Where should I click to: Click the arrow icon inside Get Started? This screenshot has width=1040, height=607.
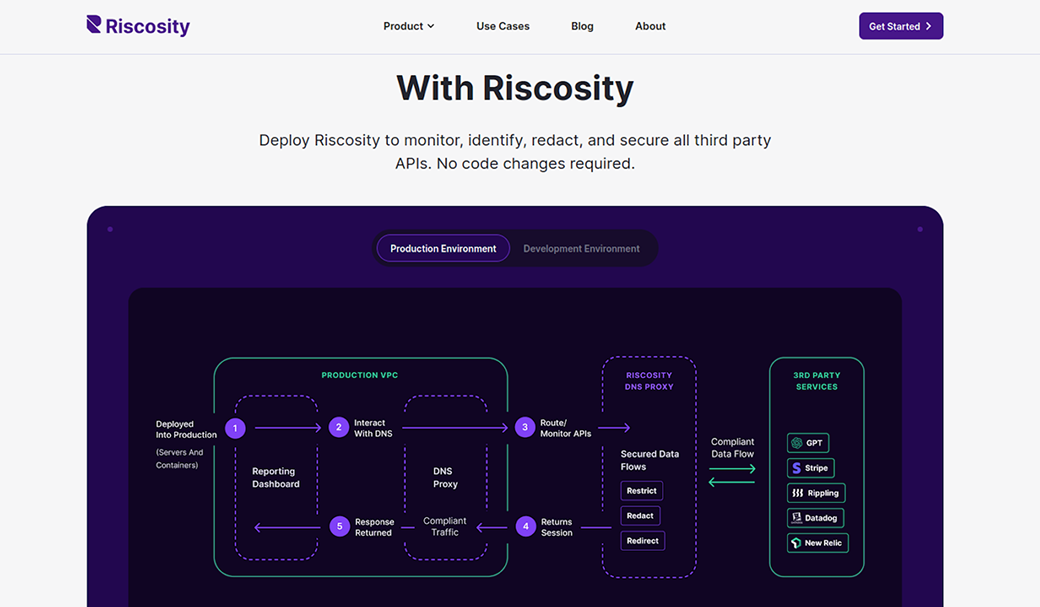click(929, 27)
